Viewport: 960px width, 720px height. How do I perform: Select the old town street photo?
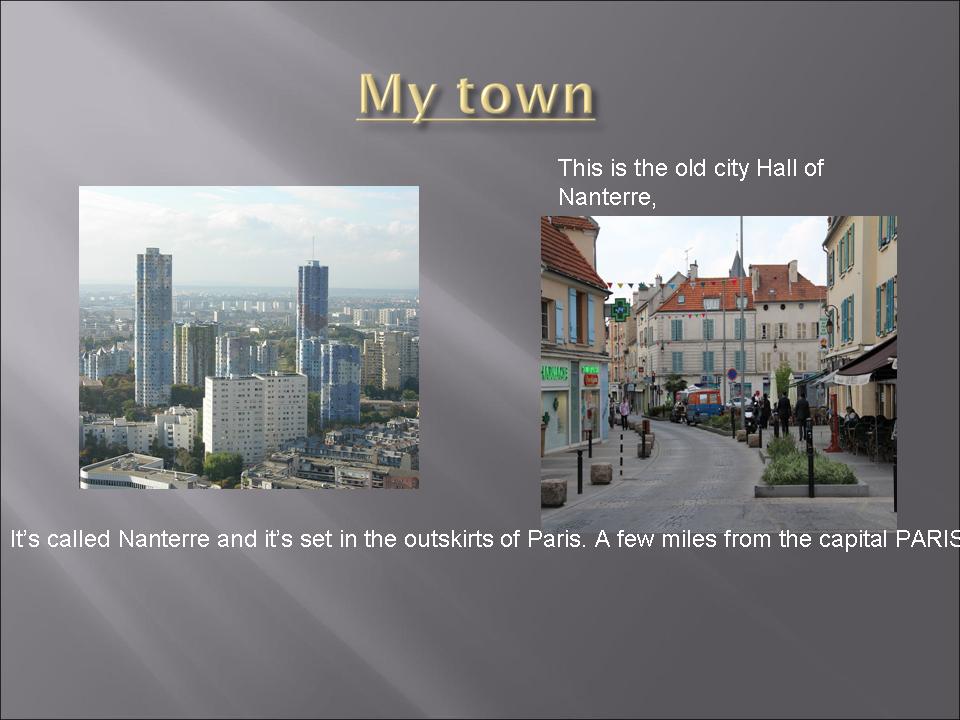click(719, 372)
